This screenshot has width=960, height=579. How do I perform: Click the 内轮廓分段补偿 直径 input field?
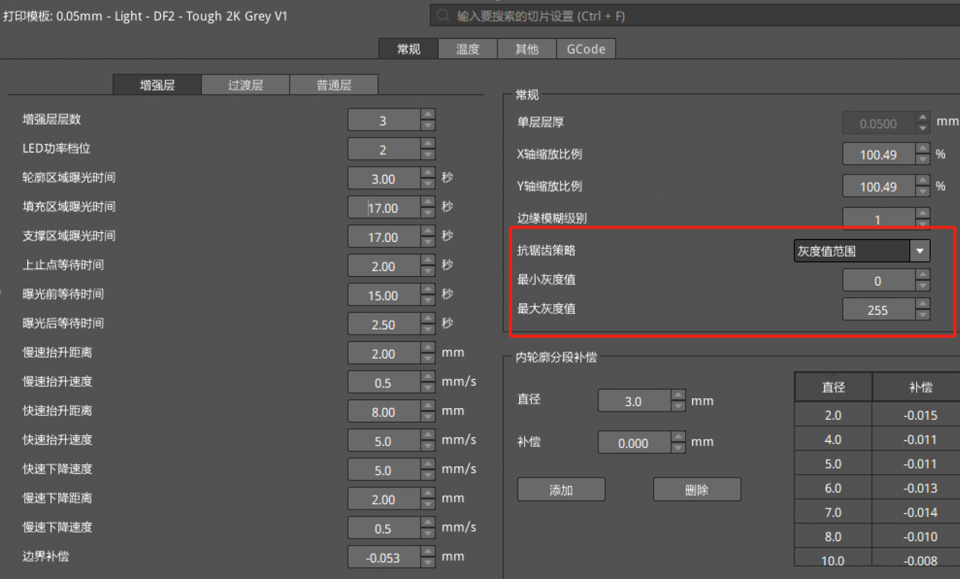[x=634, y=401]
